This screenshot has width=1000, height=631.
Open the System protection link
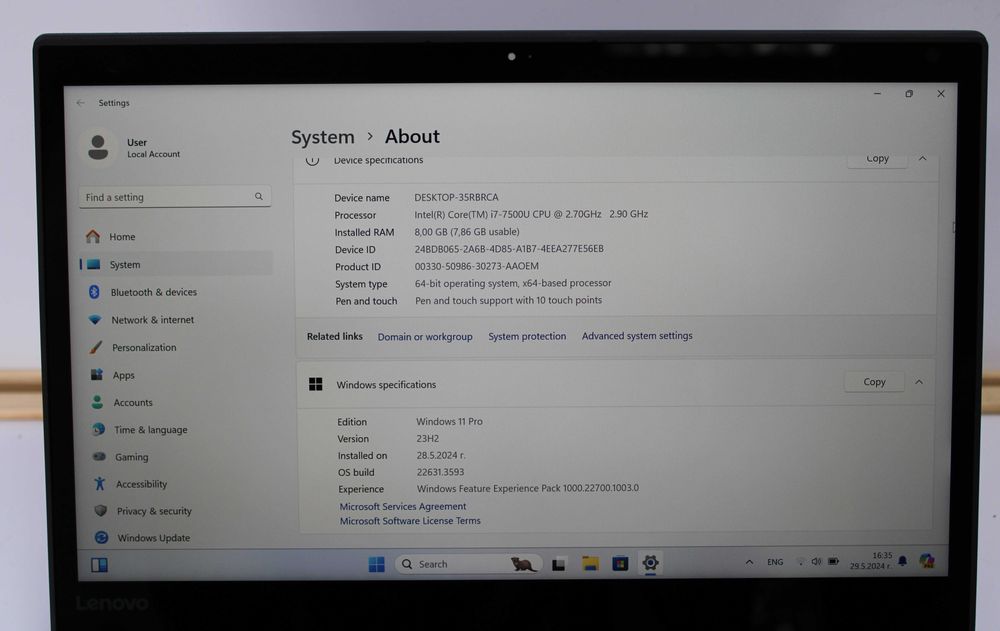[x=527, y=336]
